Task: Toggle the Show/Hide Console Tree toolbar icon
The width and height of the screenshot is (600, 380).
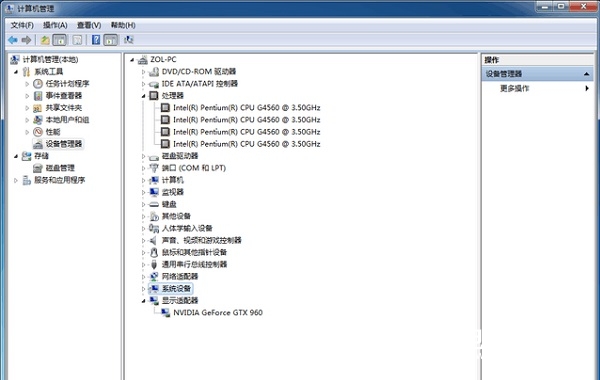Action: [x=59, y=40]
